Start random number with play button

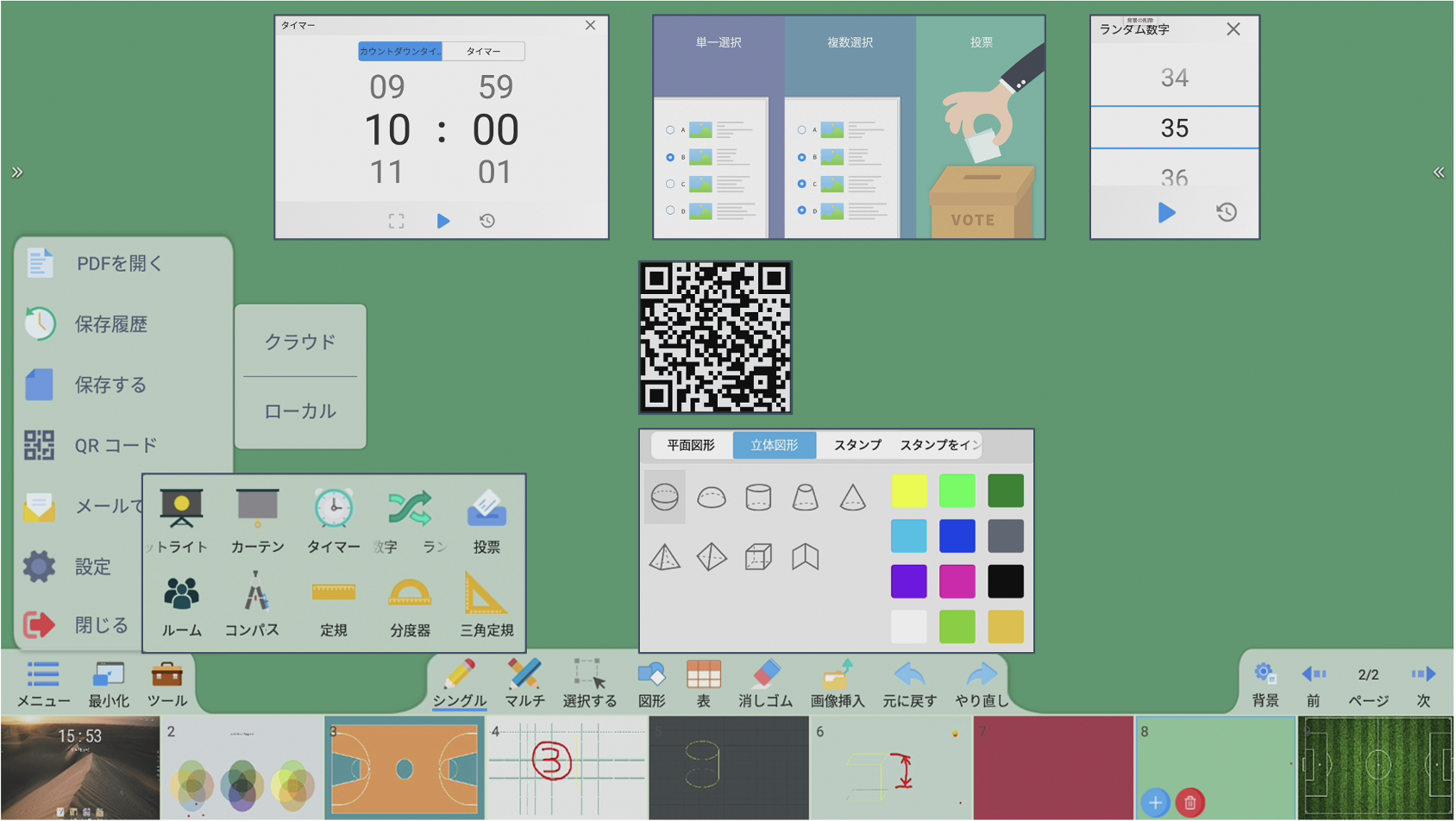pos(1166,212)
